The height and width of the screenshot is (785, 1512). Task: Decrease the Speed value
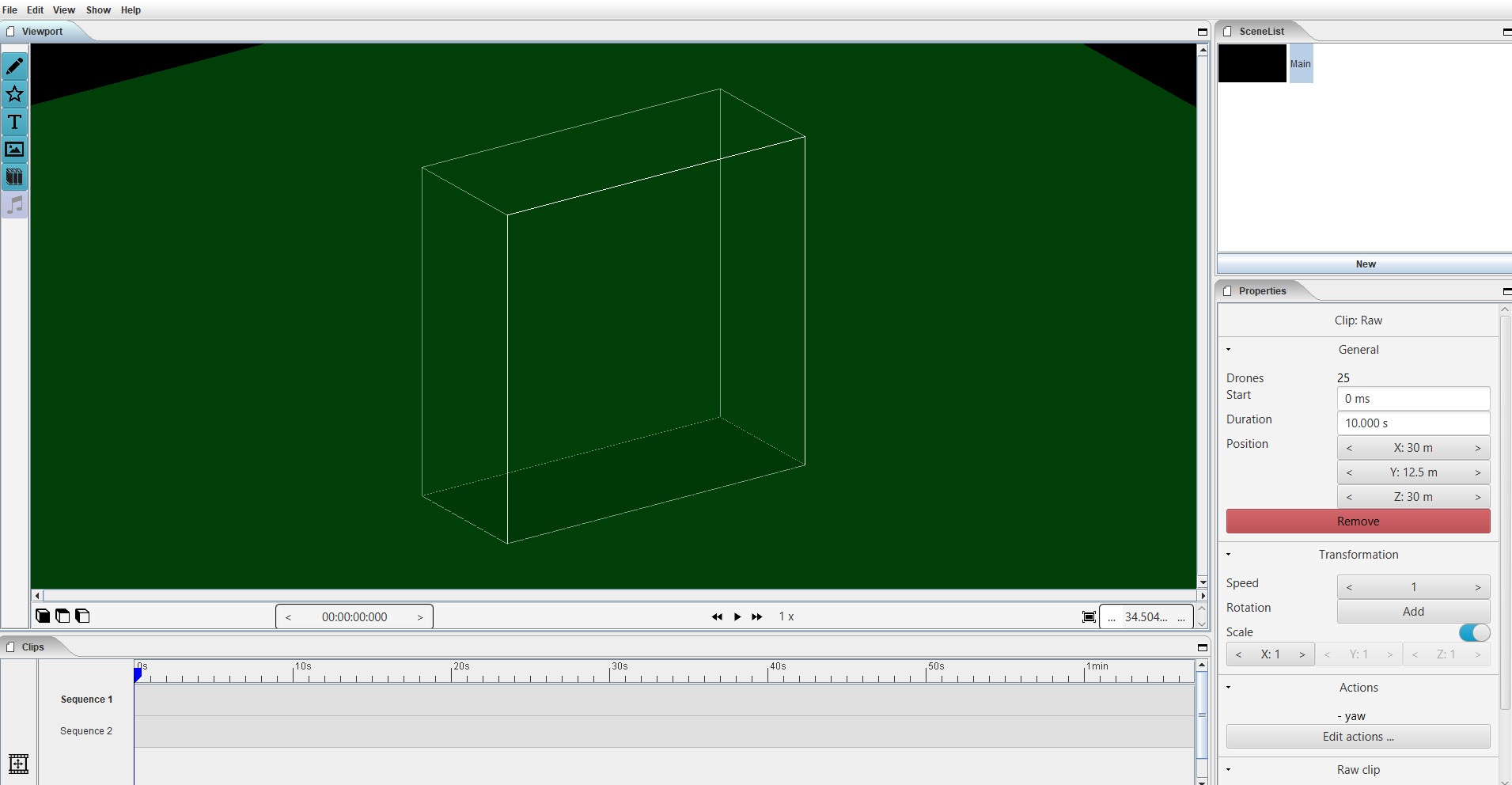coord(1349,587)
